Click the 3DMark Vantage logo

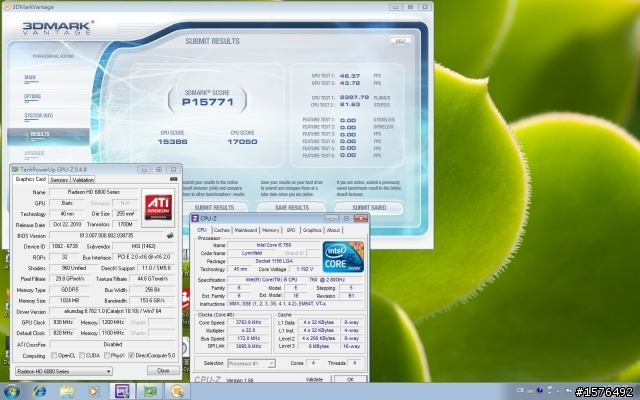[x=57, y=28]
